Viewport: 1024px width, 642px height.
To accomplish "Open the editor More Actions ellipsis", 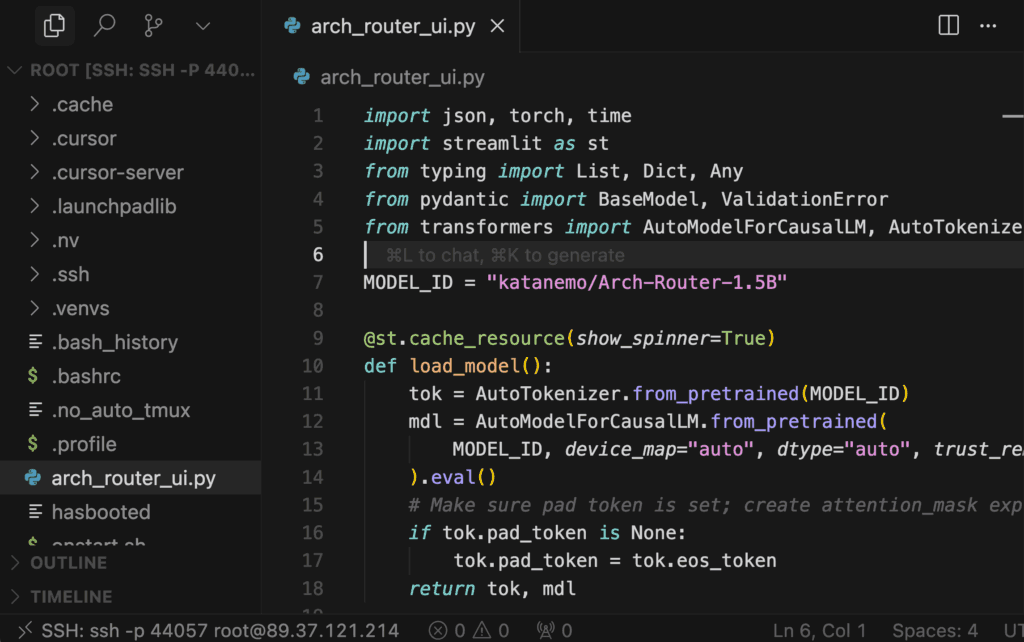I will tap(988, 26).
